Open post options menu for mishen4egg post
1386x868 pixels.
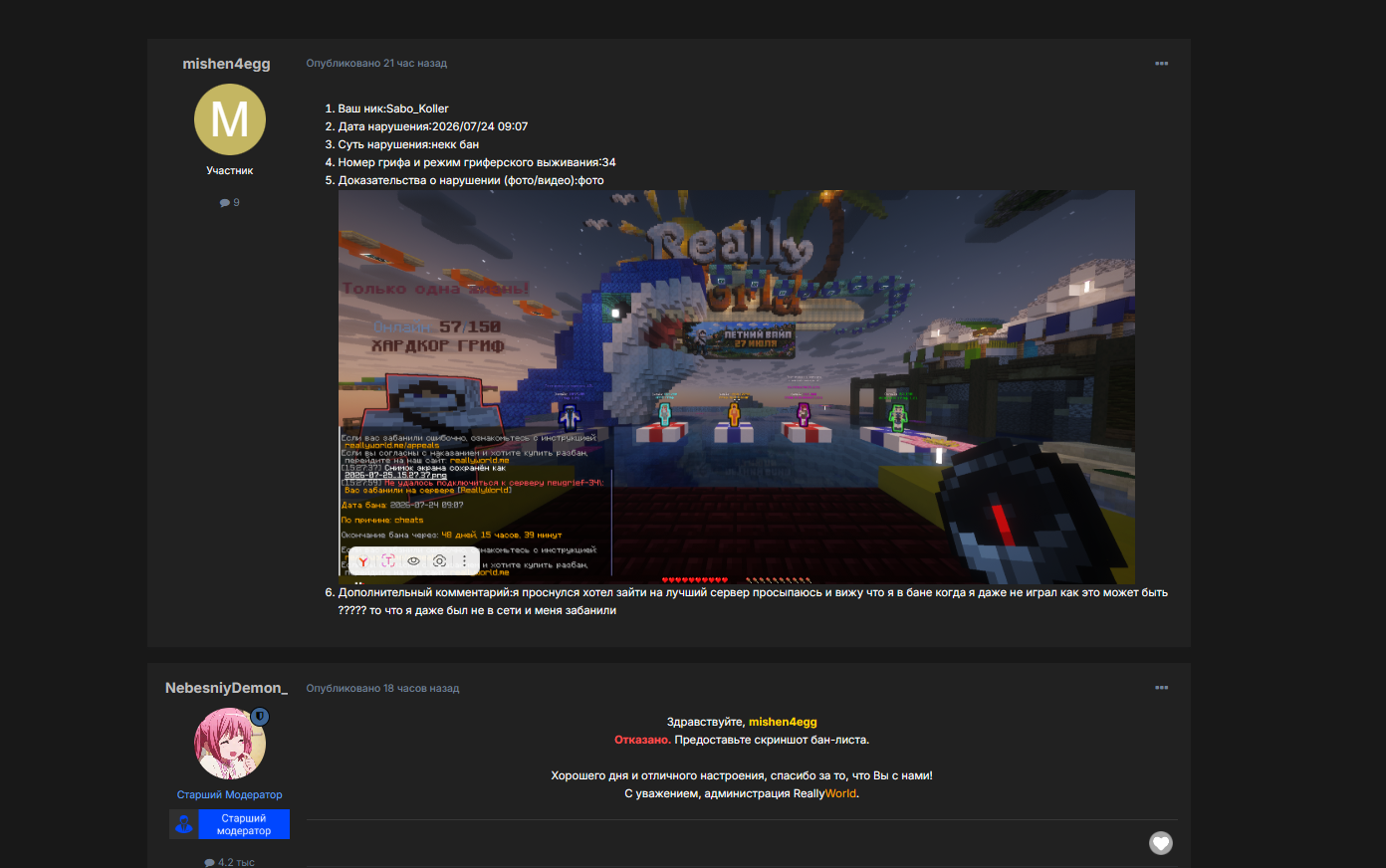(1161, 64)
